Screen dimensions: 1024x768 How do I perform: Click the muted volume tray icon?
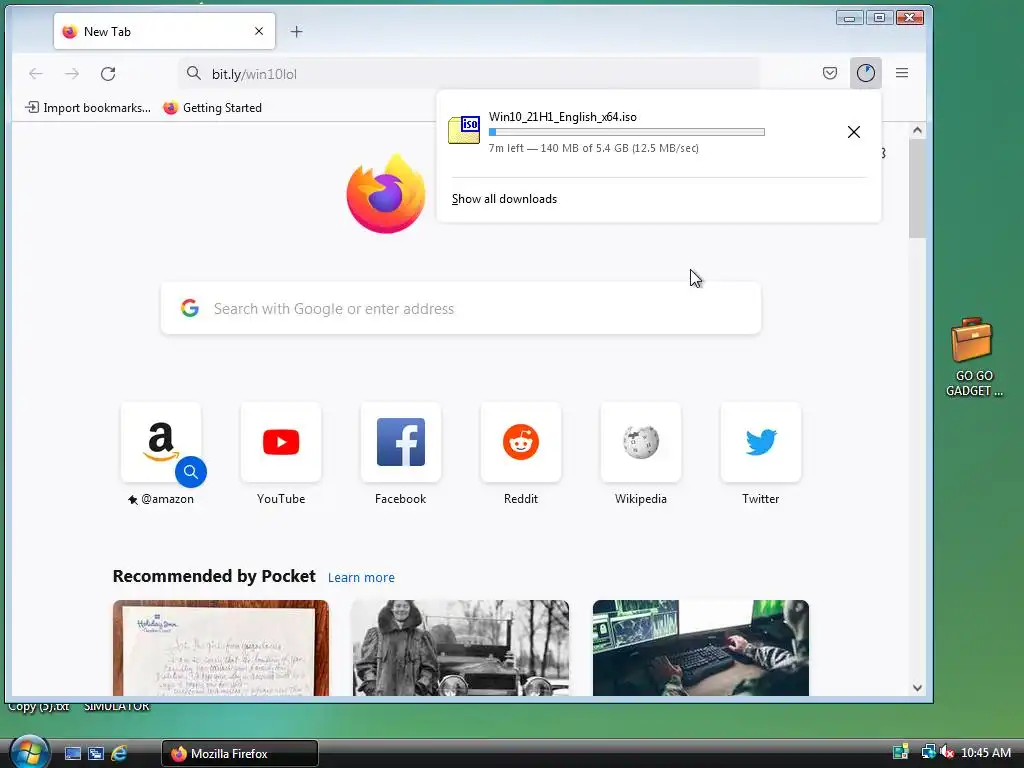click(947, 752)
